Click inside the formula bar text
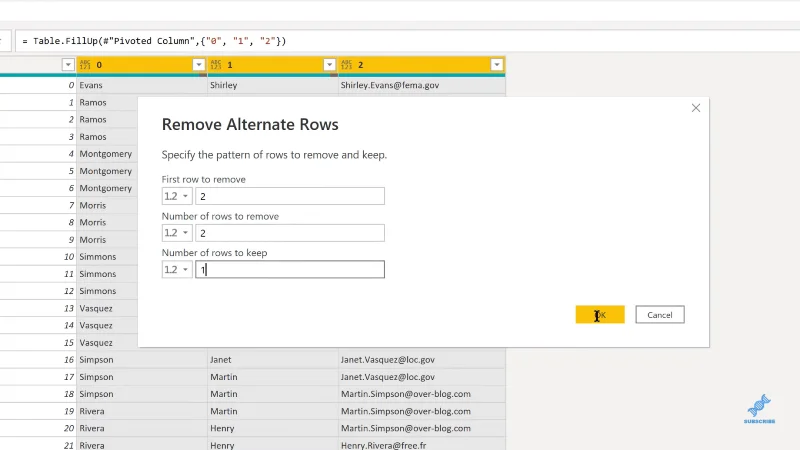The width and height of the screenshot is (800, 450). pyautogui.click(x=154, y=41)
